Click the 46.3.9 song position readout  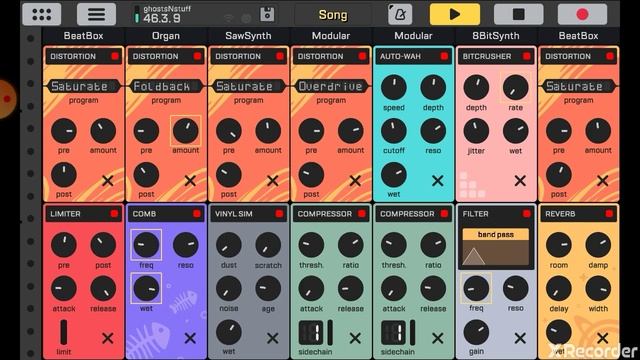(x=162, y=18)
